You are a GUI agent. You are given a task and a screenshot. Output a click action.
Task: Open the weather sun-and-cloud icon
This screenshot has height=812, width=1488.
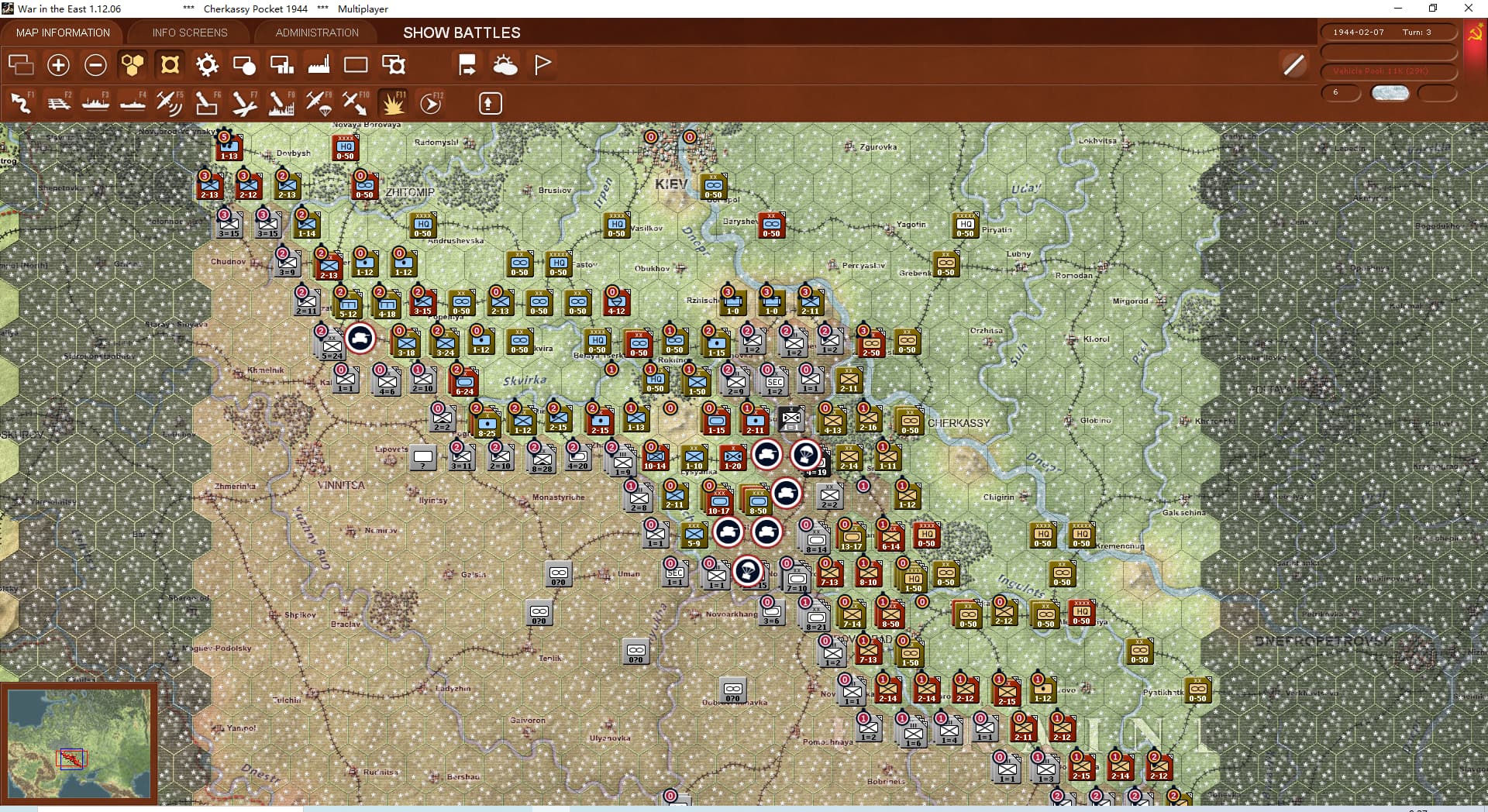505,65
